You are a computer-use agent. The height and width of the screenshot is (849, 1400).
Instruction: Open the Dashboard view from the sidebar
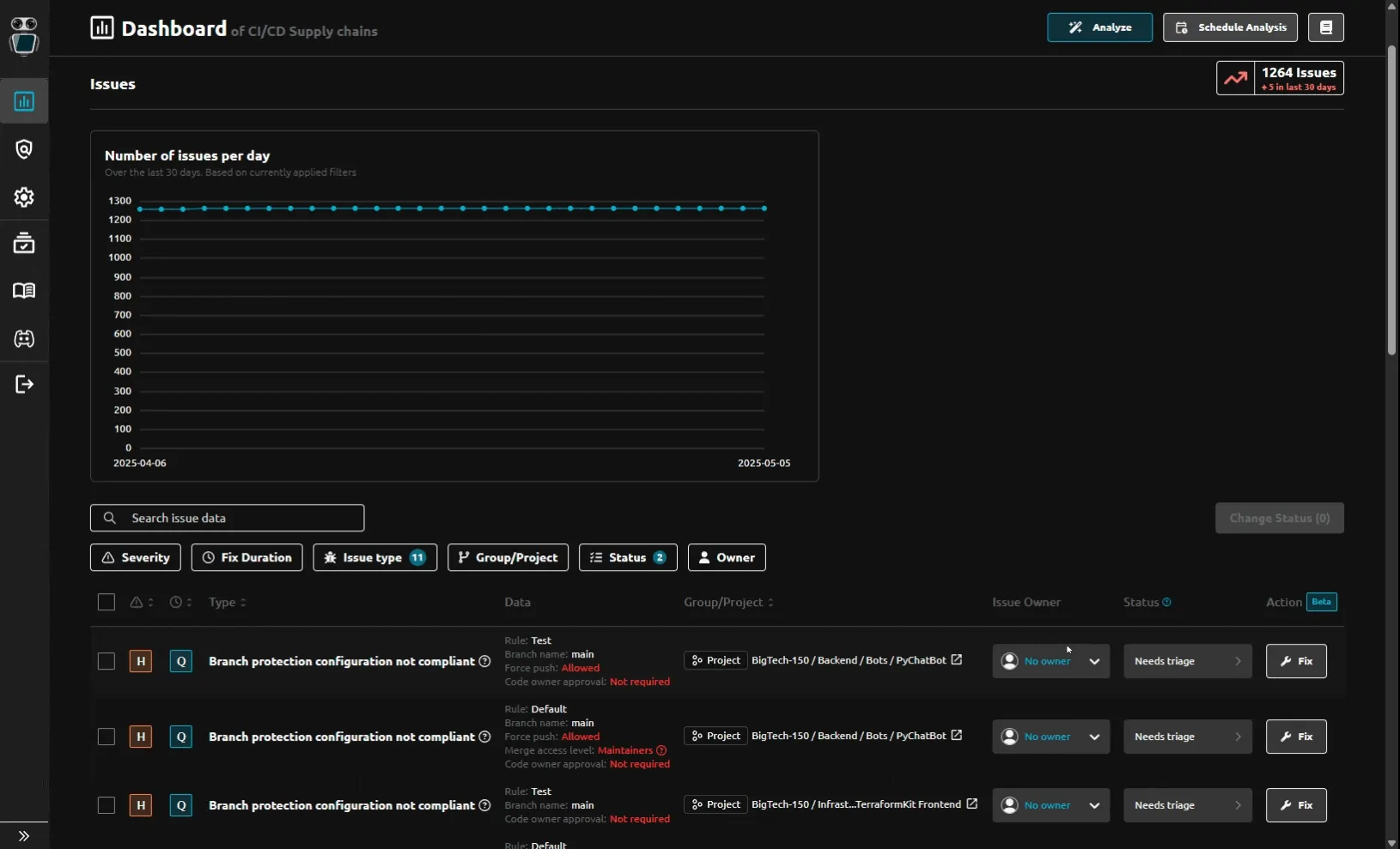click(x=23, y=100)
